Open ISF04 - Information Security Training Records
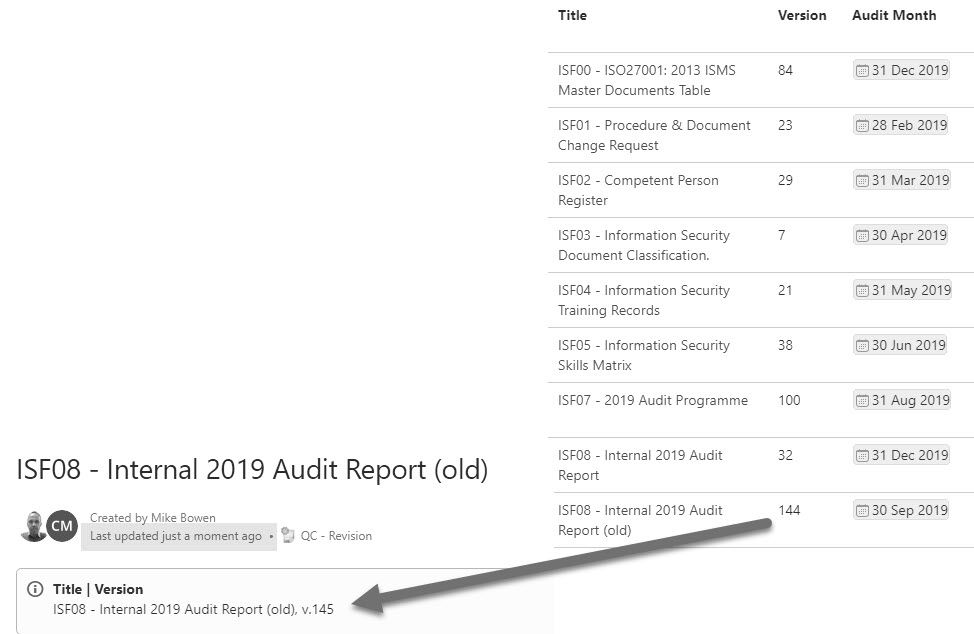The image size is (974, 634). (x=644, y=301)
